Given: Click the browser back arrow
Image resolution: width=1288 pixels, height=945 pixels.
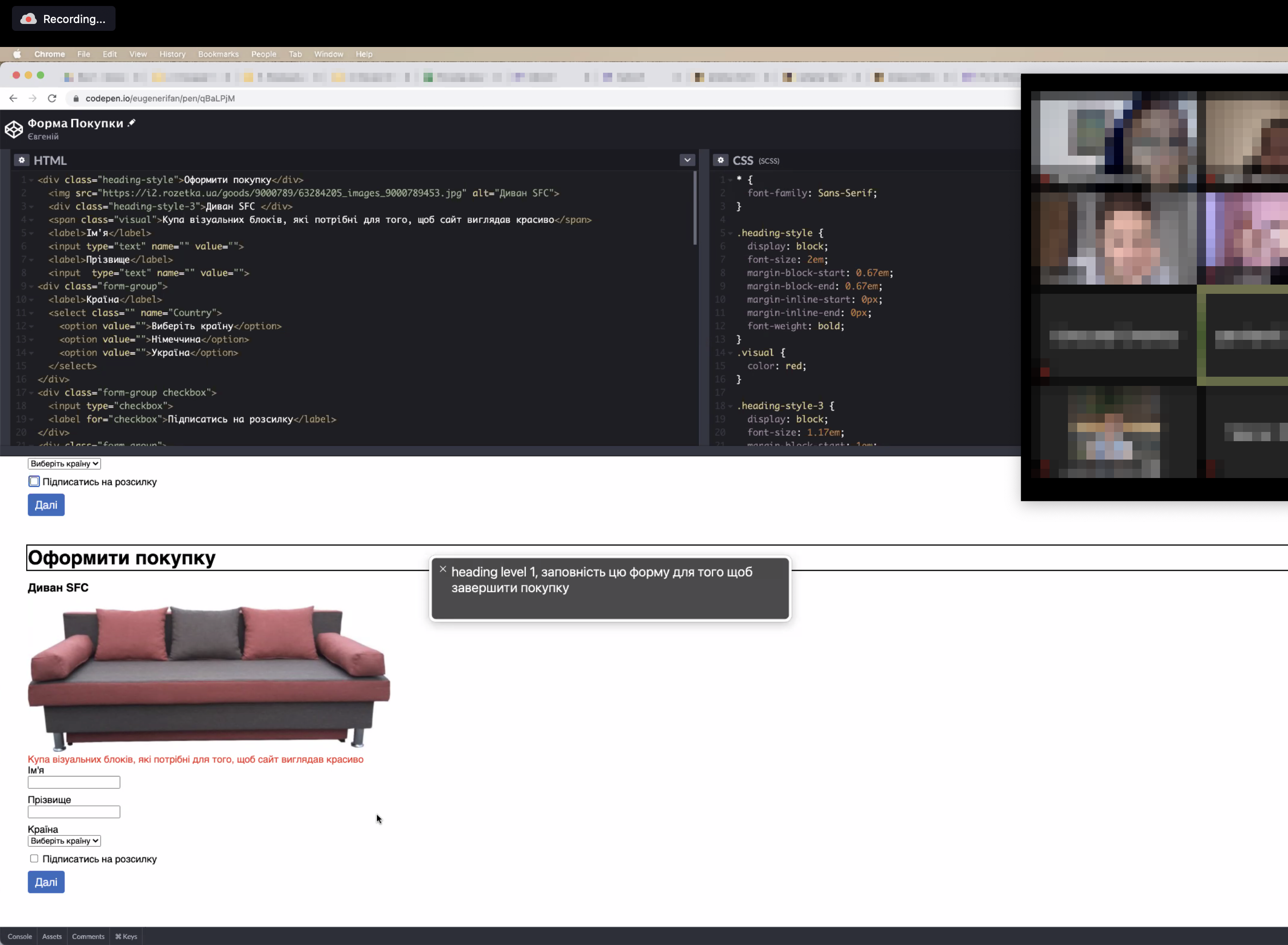Looking at the screenshot, I should (x=13, y=99).
